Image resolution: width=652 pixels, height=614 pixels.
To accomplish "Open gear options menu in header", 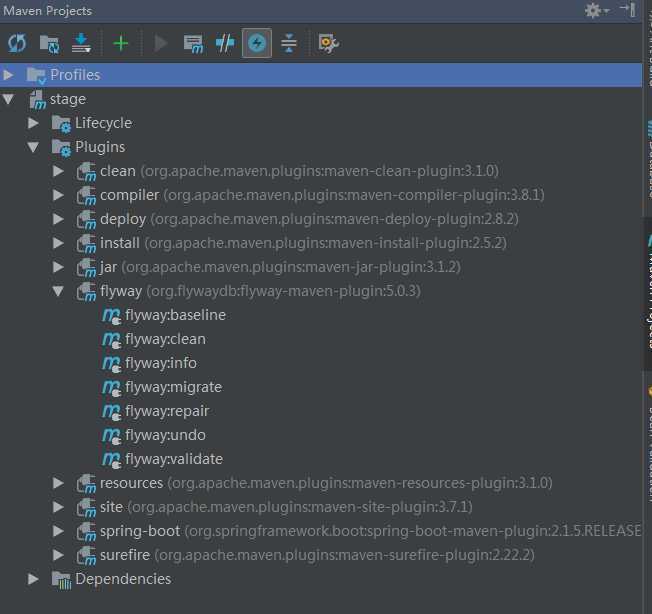I will [x=596, y=10].
